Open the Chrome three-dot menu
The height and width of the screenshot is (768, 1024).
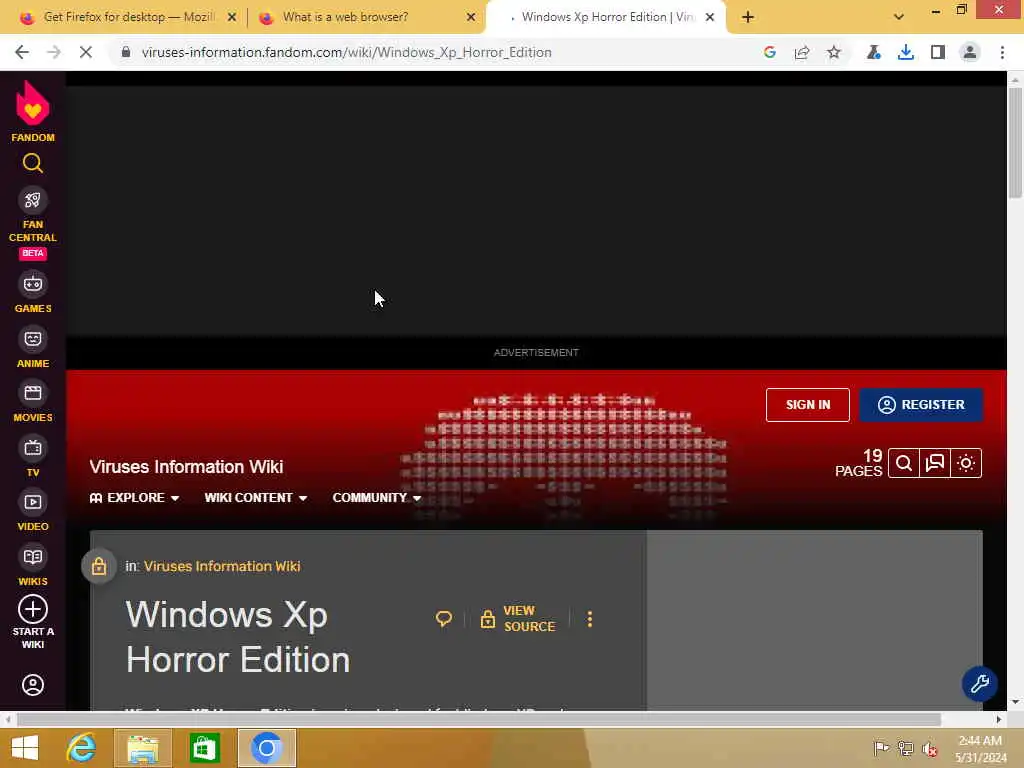pyautogui.click(x=1002, y=52)
